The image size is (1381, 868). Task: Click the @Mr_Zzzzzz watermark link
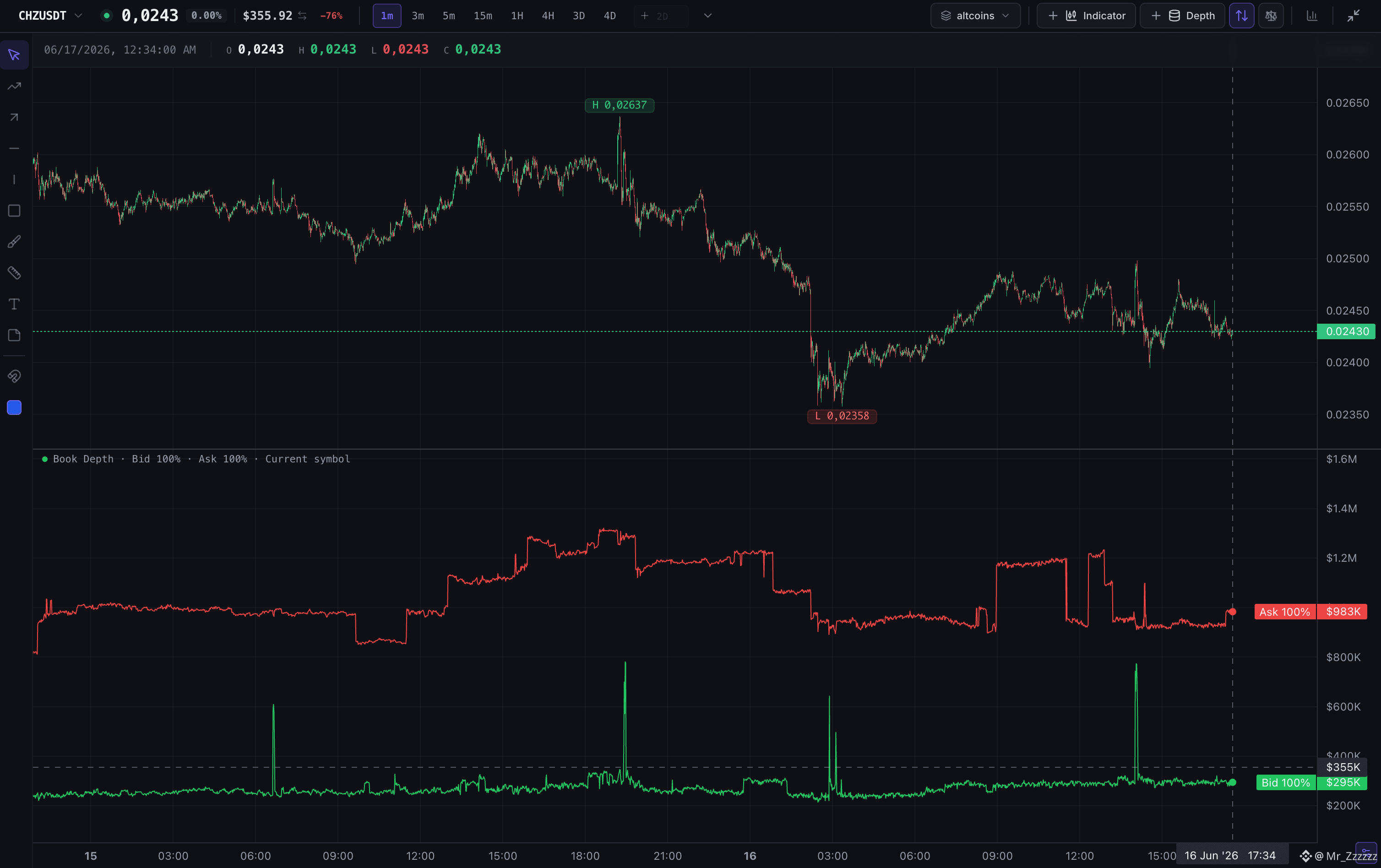click(x=1339, y=856)
